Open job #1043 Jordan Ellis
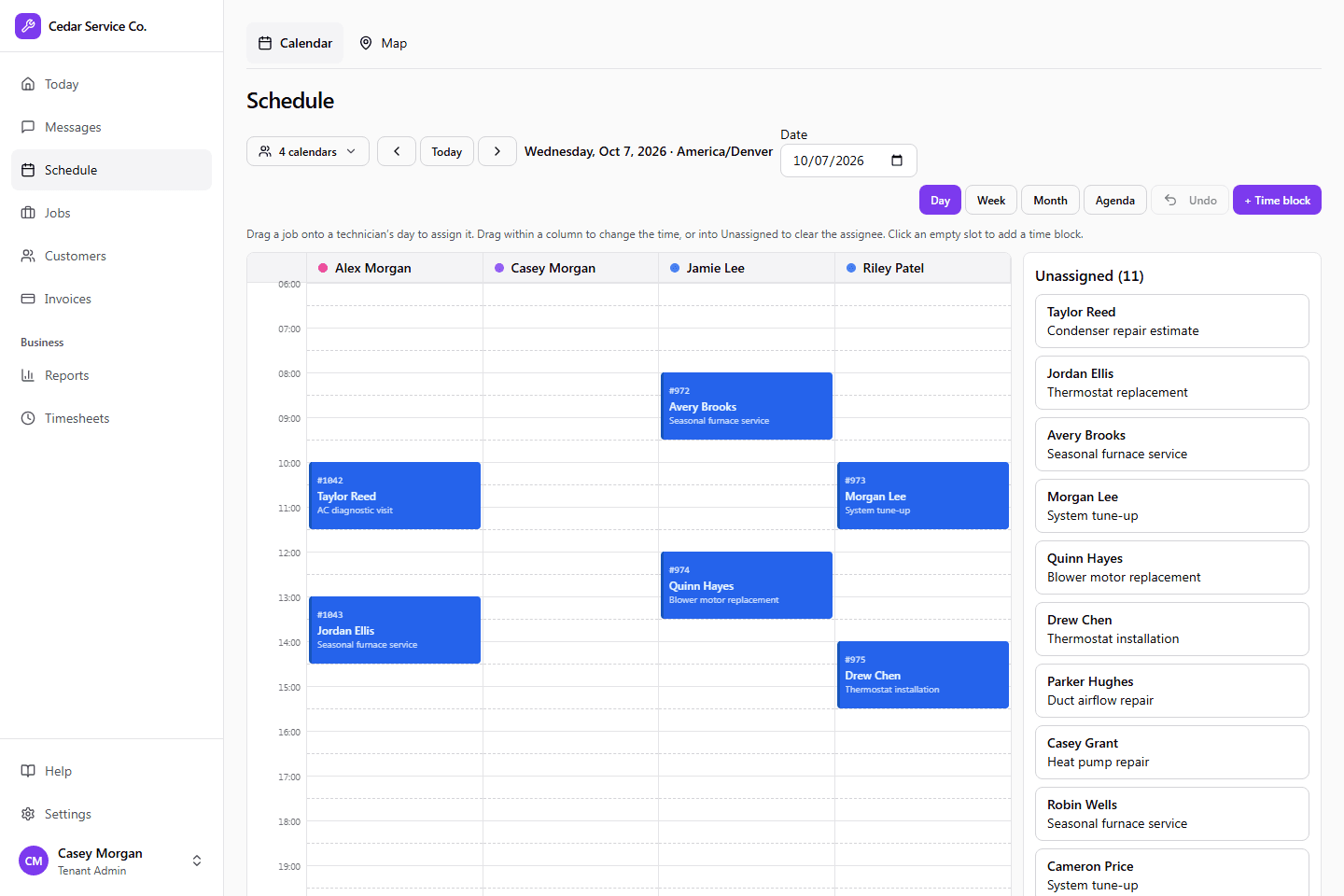 (395, 630)
